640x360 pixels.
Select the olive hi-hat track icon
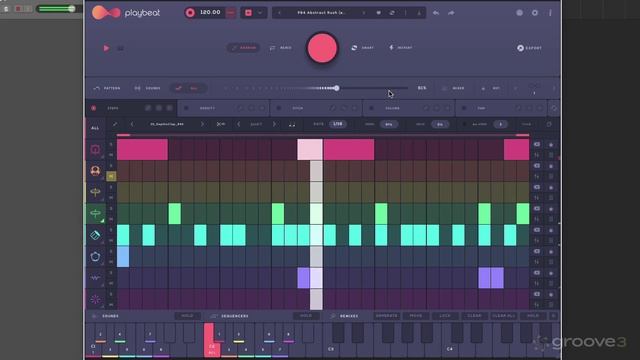(95, 192)
